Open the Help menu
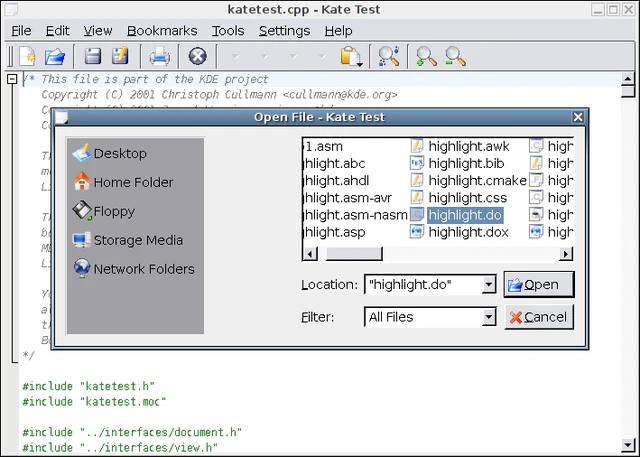The image size is (640, 457). click(338, 31)
